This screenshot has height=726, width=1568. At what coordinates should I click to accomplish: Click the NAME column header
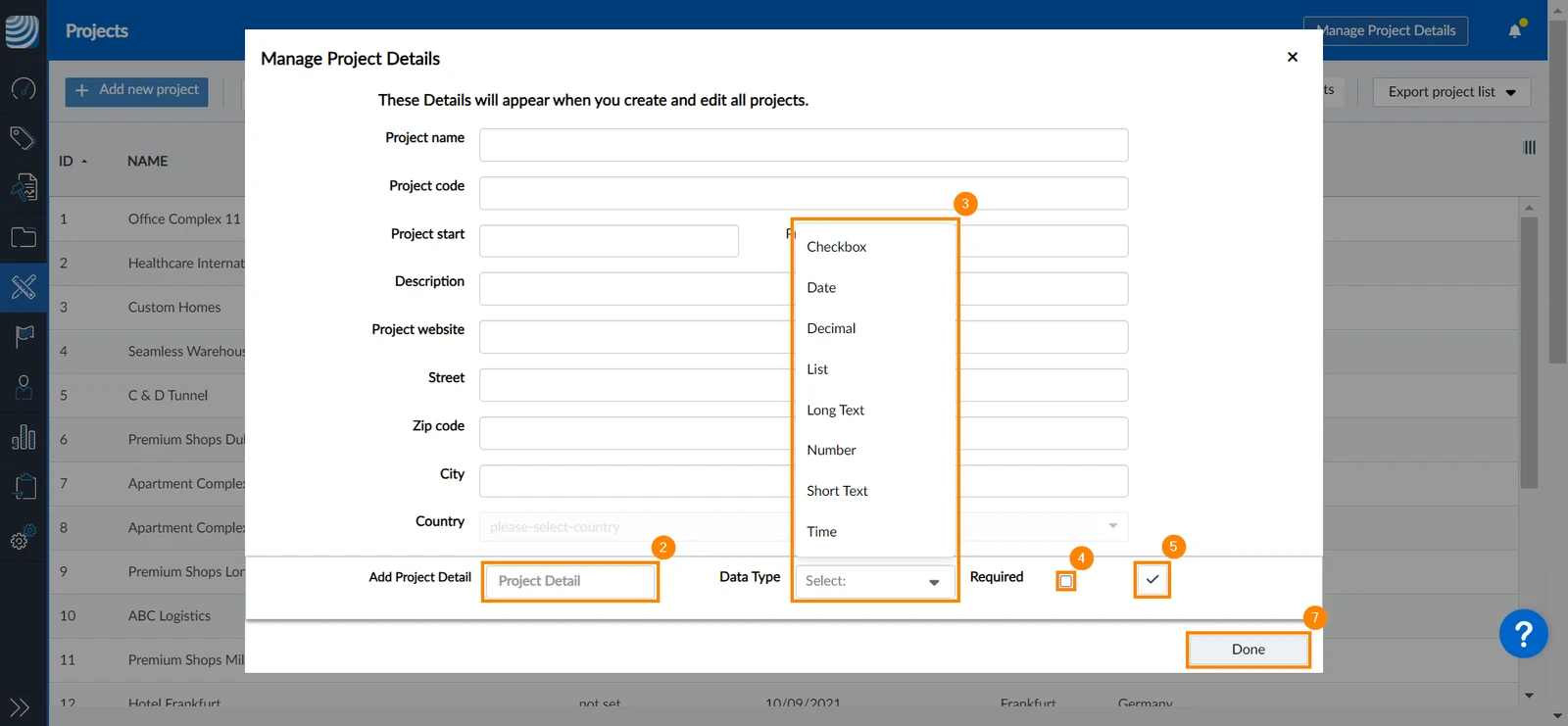(x=148, y=161)
